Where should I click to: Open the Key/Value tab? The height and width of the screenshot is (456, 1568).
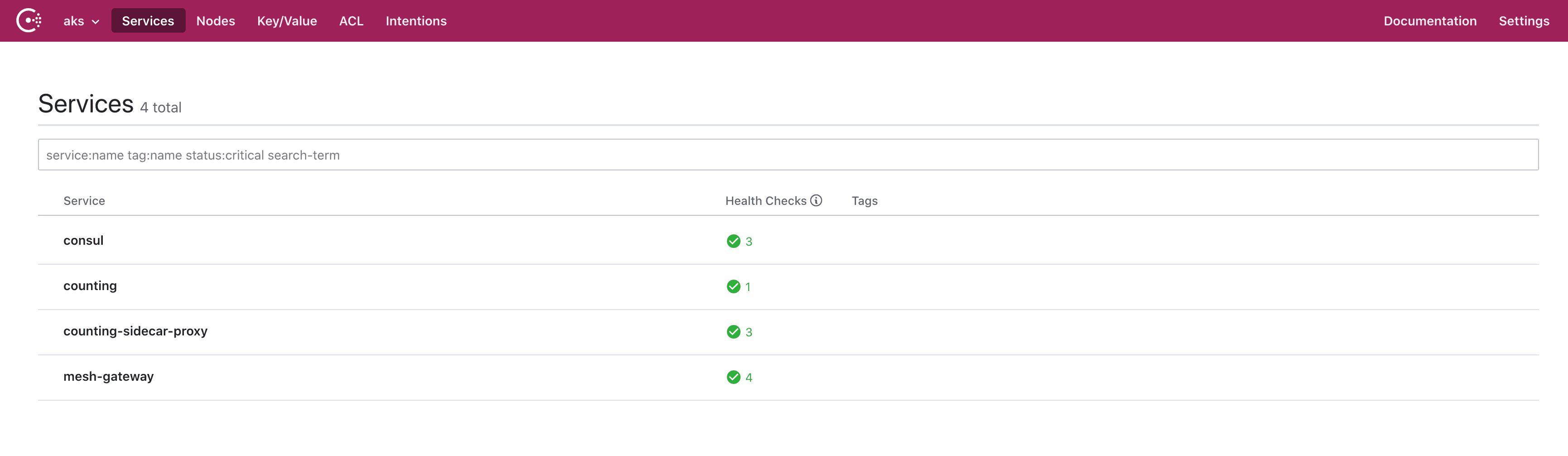pos(287,21)
